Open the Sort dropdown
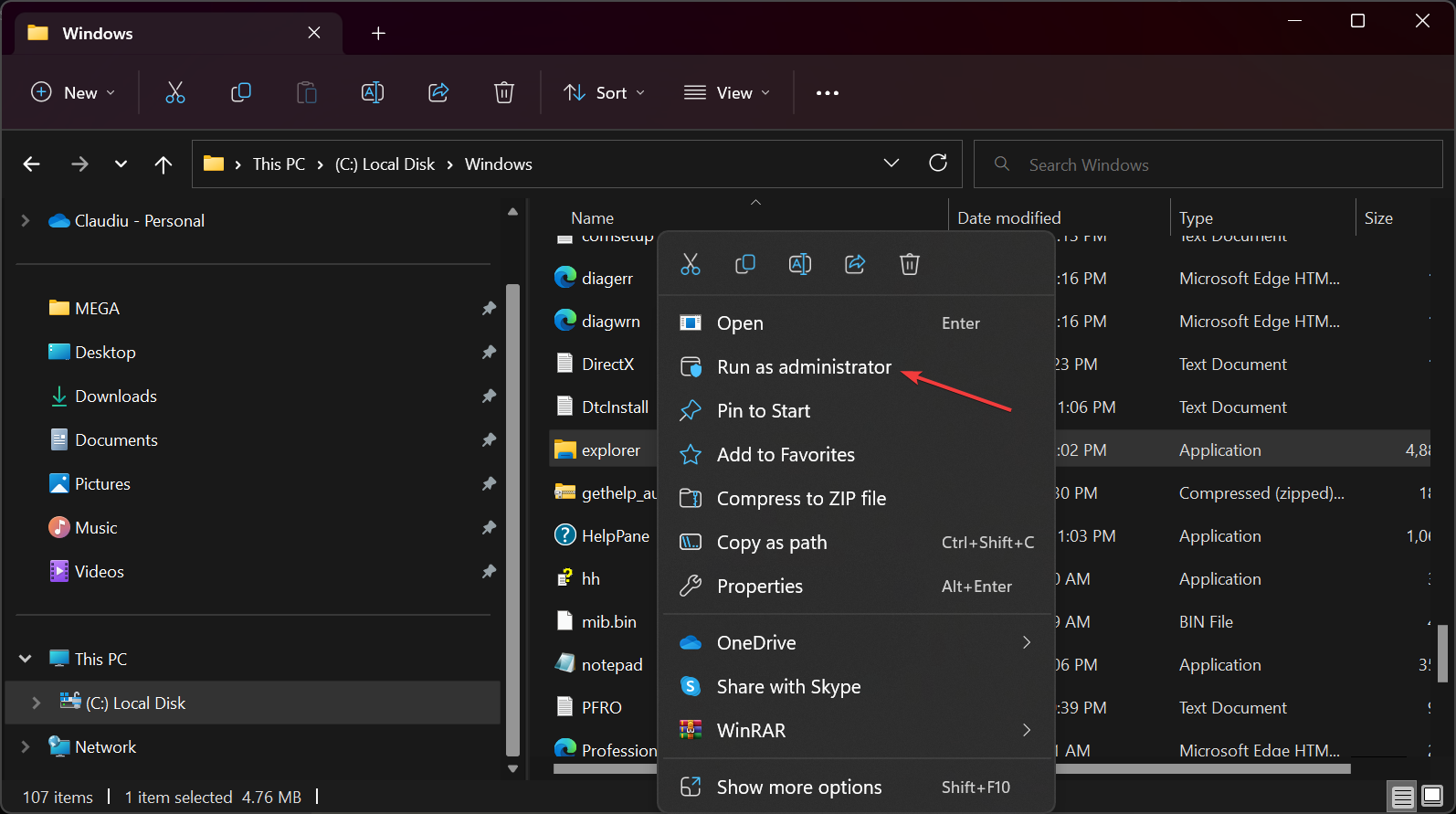 click(605, 93)
